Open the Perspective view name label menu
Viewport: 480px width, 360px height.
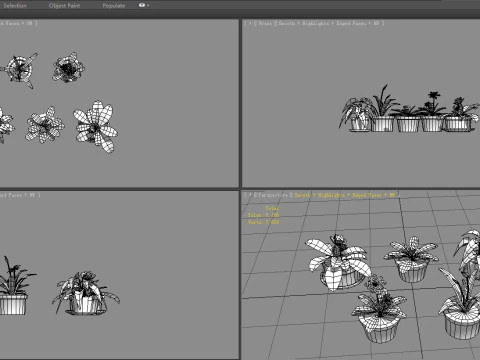(273, 195)
